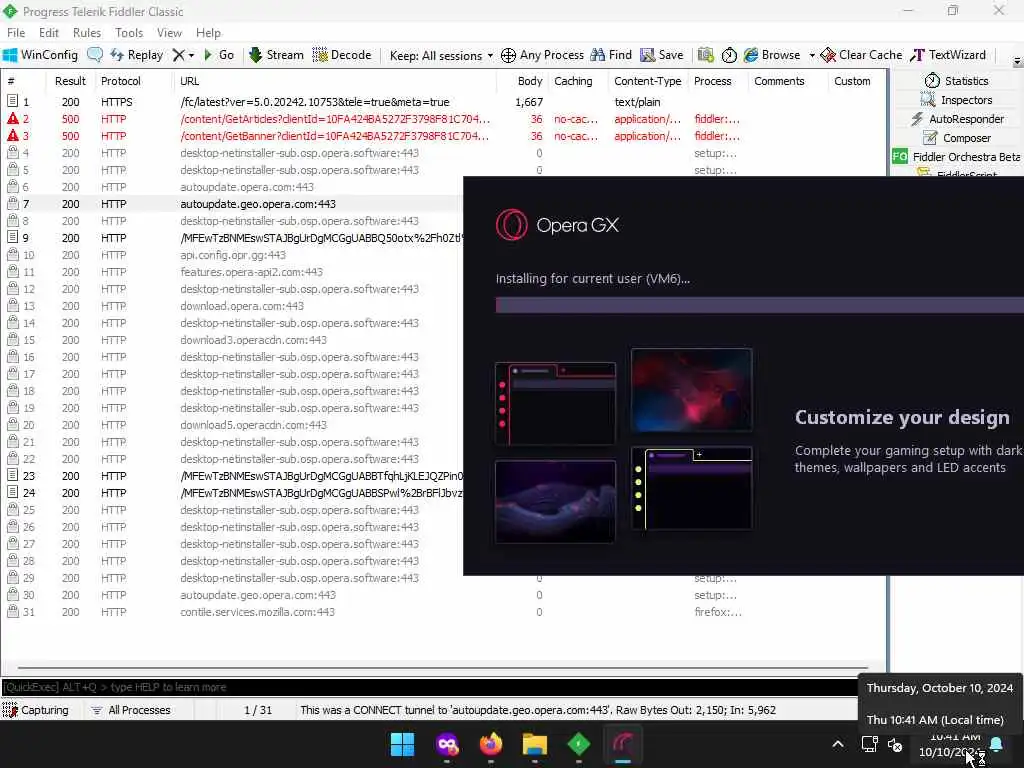Toggle Stream mode in toolbar
Screen dimensions: 1024x768
[x=276, y=55]
